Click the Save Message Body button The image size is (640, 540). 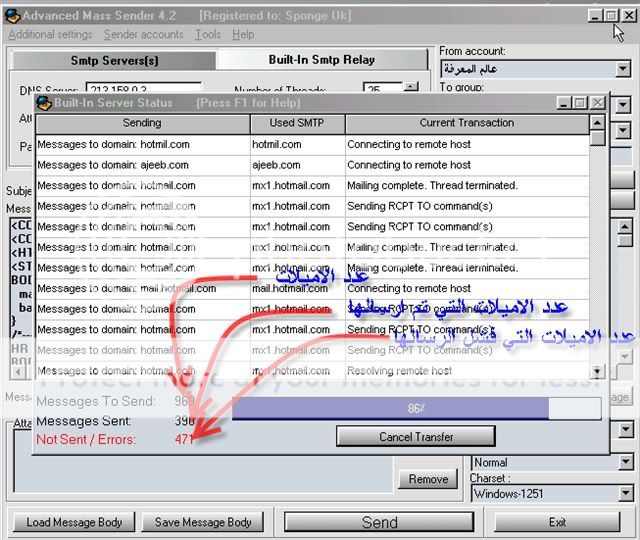203,522
